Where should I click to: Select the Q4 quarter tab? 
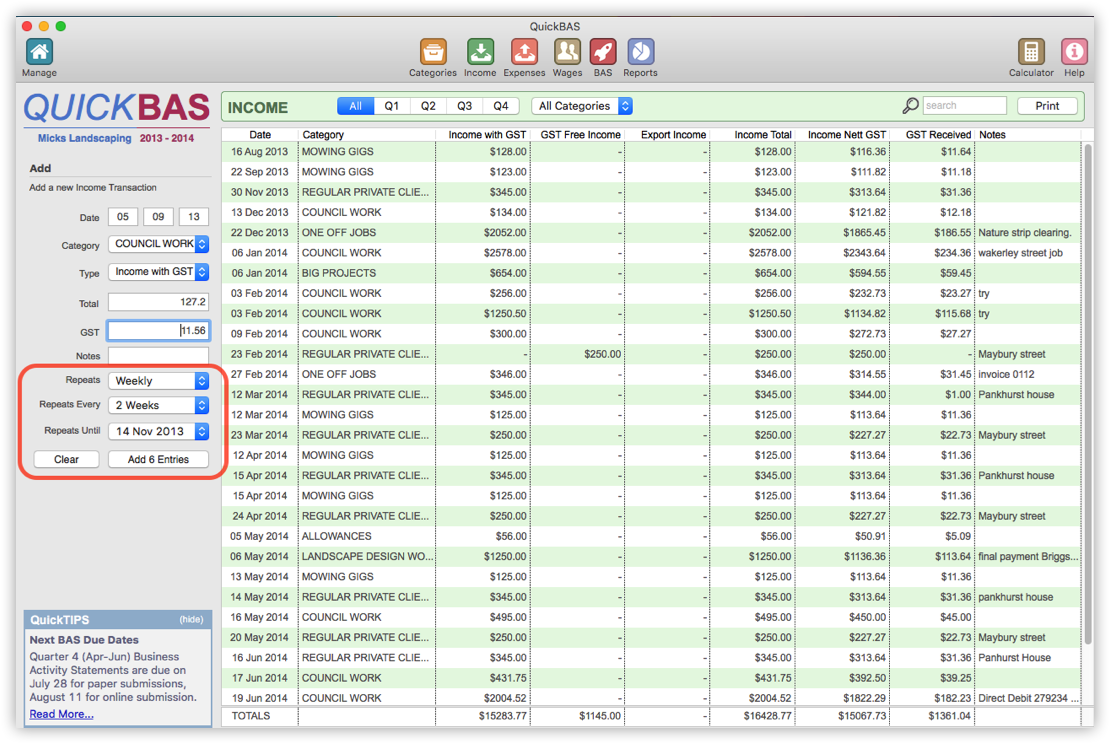click(x=501, y=105)
